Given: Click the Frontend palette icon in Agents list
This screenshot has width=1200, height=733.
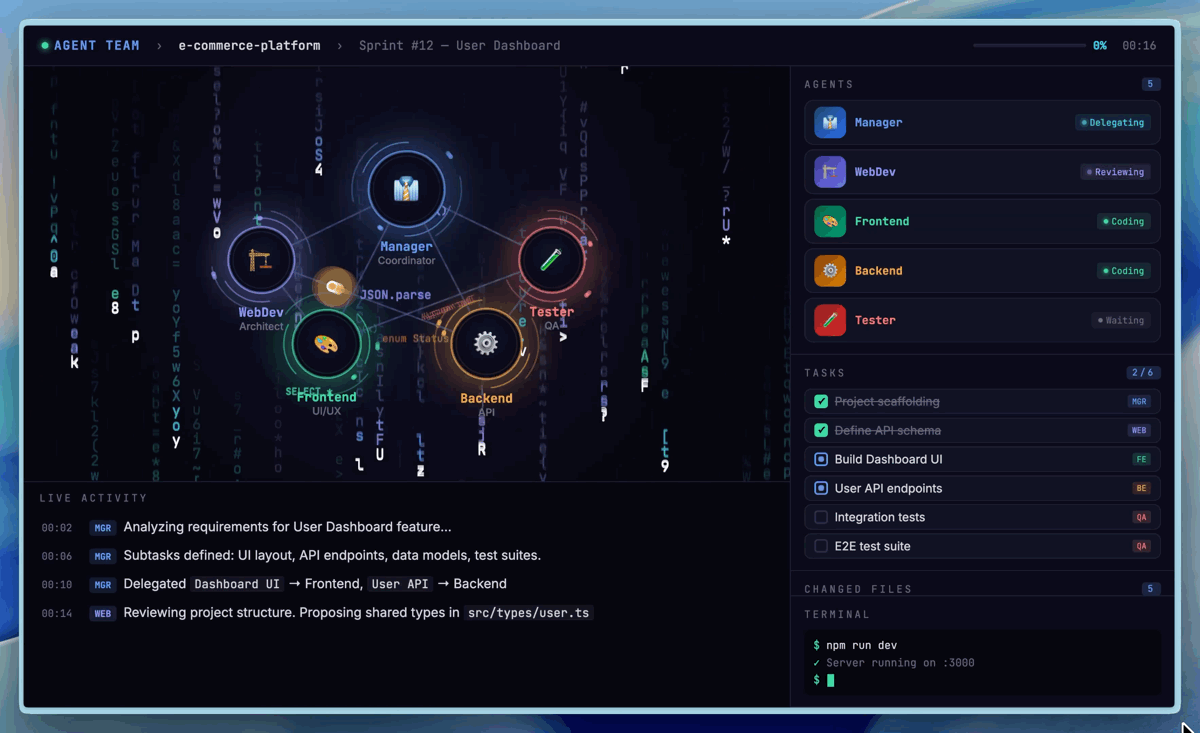Looking at the screenshot, I should [x=830, y=221].
